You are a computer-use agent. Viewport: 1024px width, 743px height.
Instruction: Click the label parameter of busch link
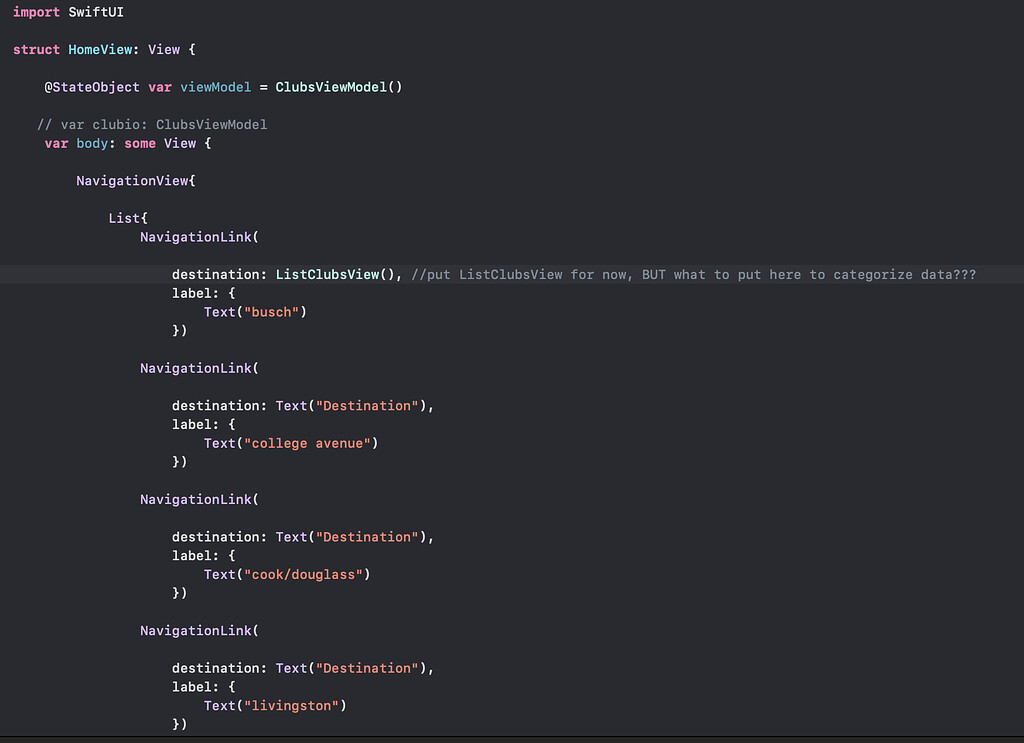coord(200,293)
